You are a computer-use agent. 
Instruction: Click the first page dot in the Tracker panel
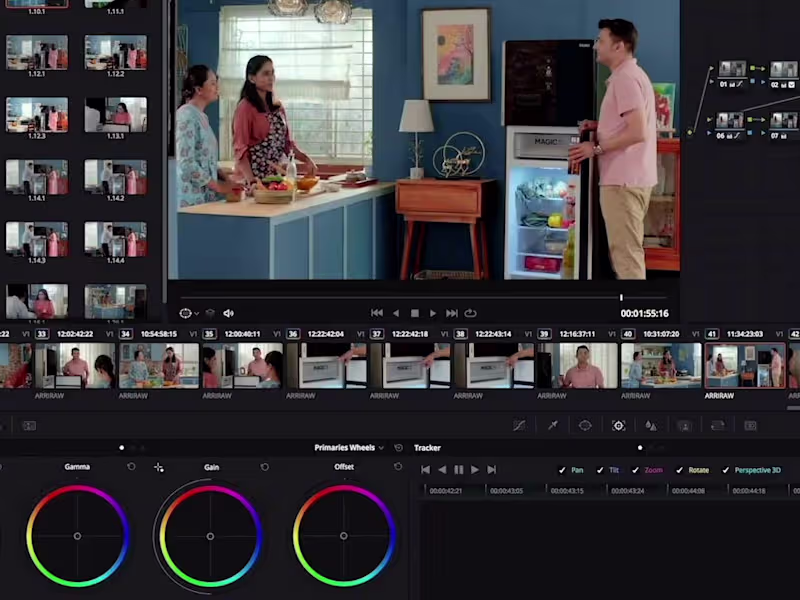click(640, 448)
